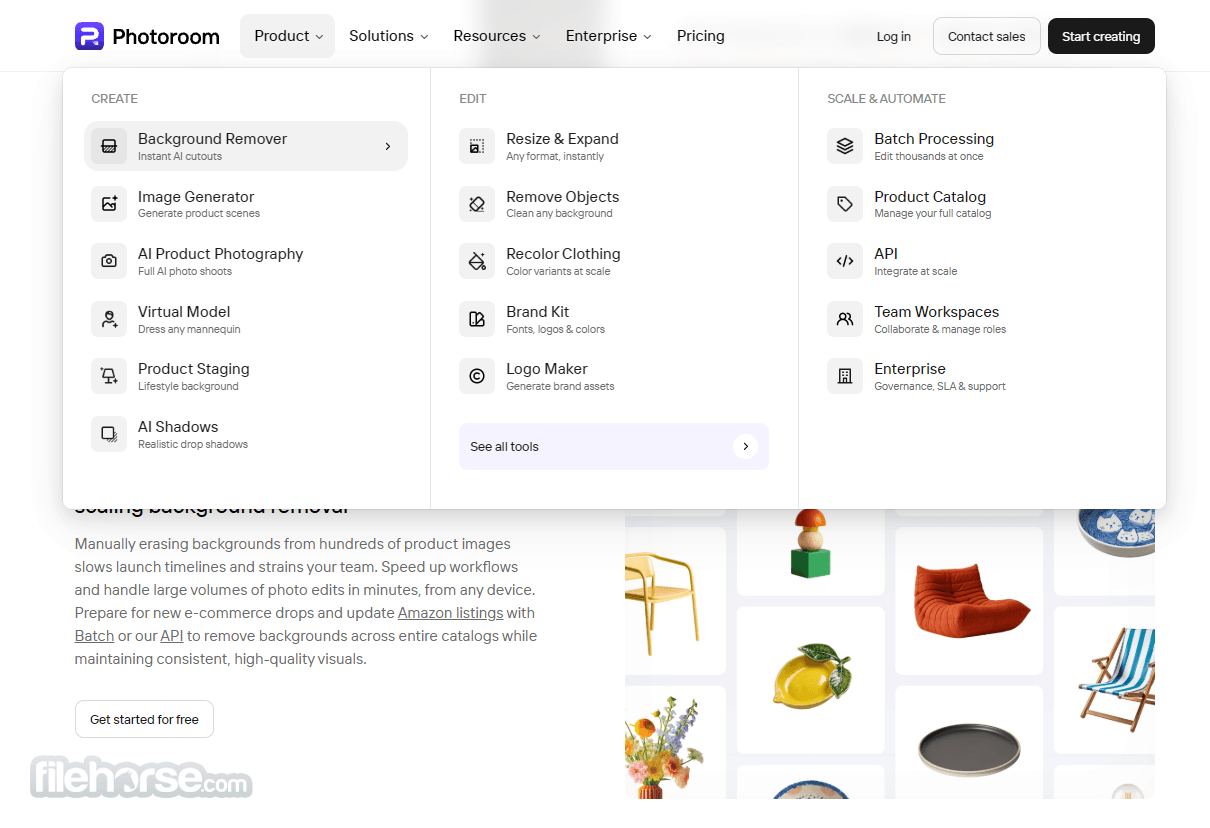Open the Logo Maker copyright icon
The height and width of the screenshot is (828, 1210).
pyautogui.click(x=477, y=376)
